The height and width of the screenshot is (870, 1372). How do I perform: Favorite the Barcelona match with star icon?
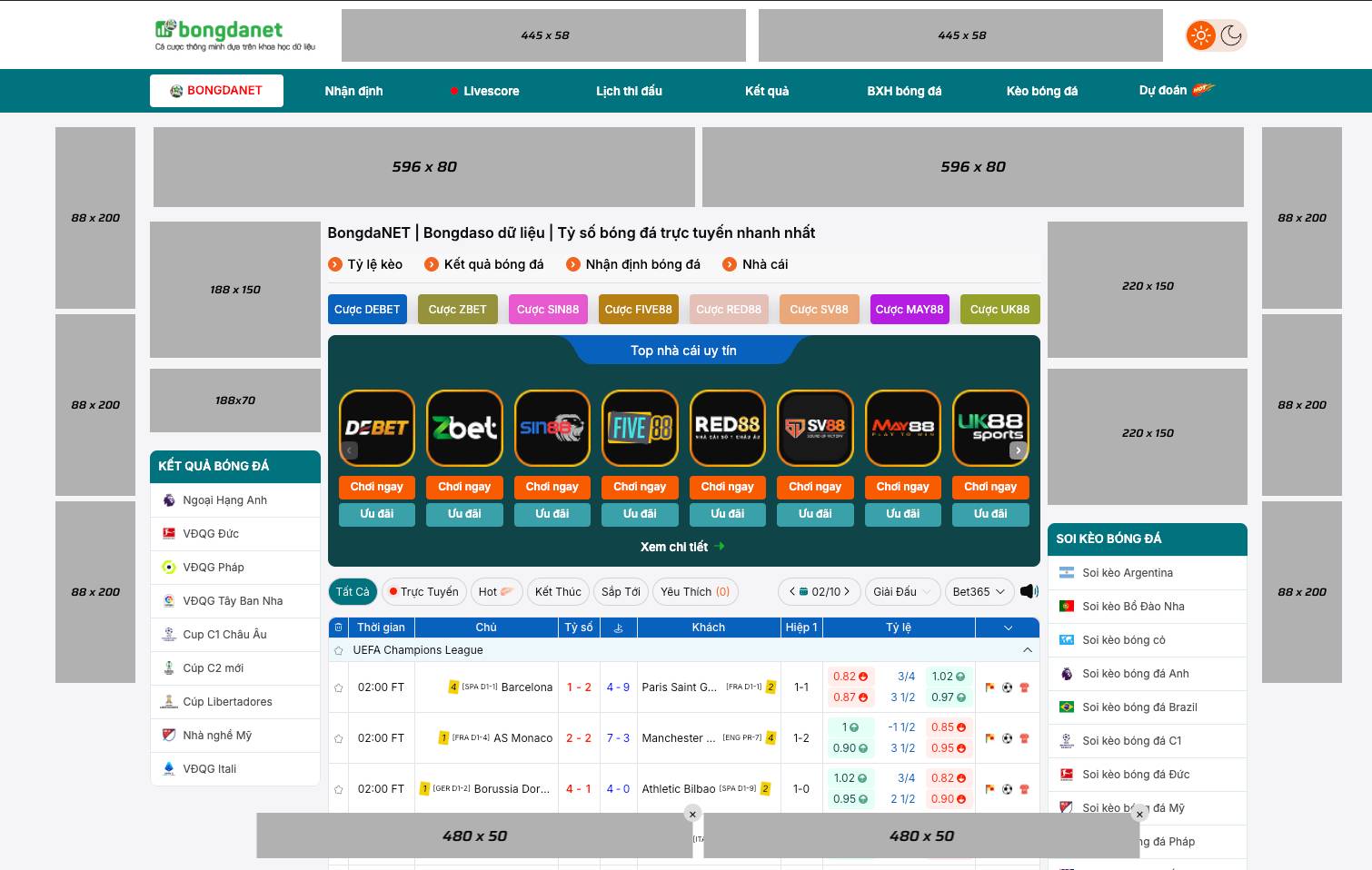[339, 687]
